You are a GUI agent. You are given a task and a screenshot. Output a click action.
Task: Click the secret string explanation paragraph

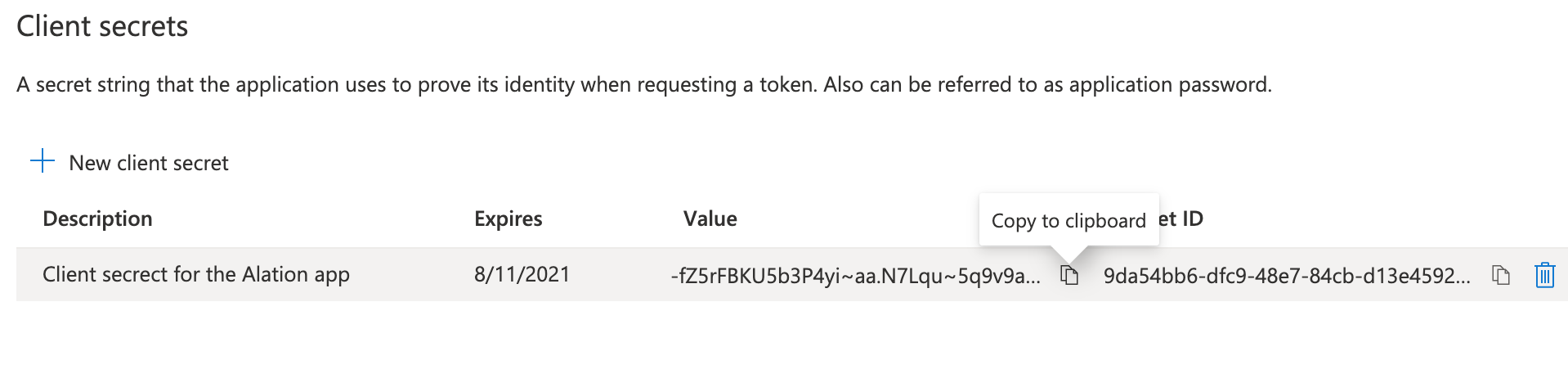[644, 84]
